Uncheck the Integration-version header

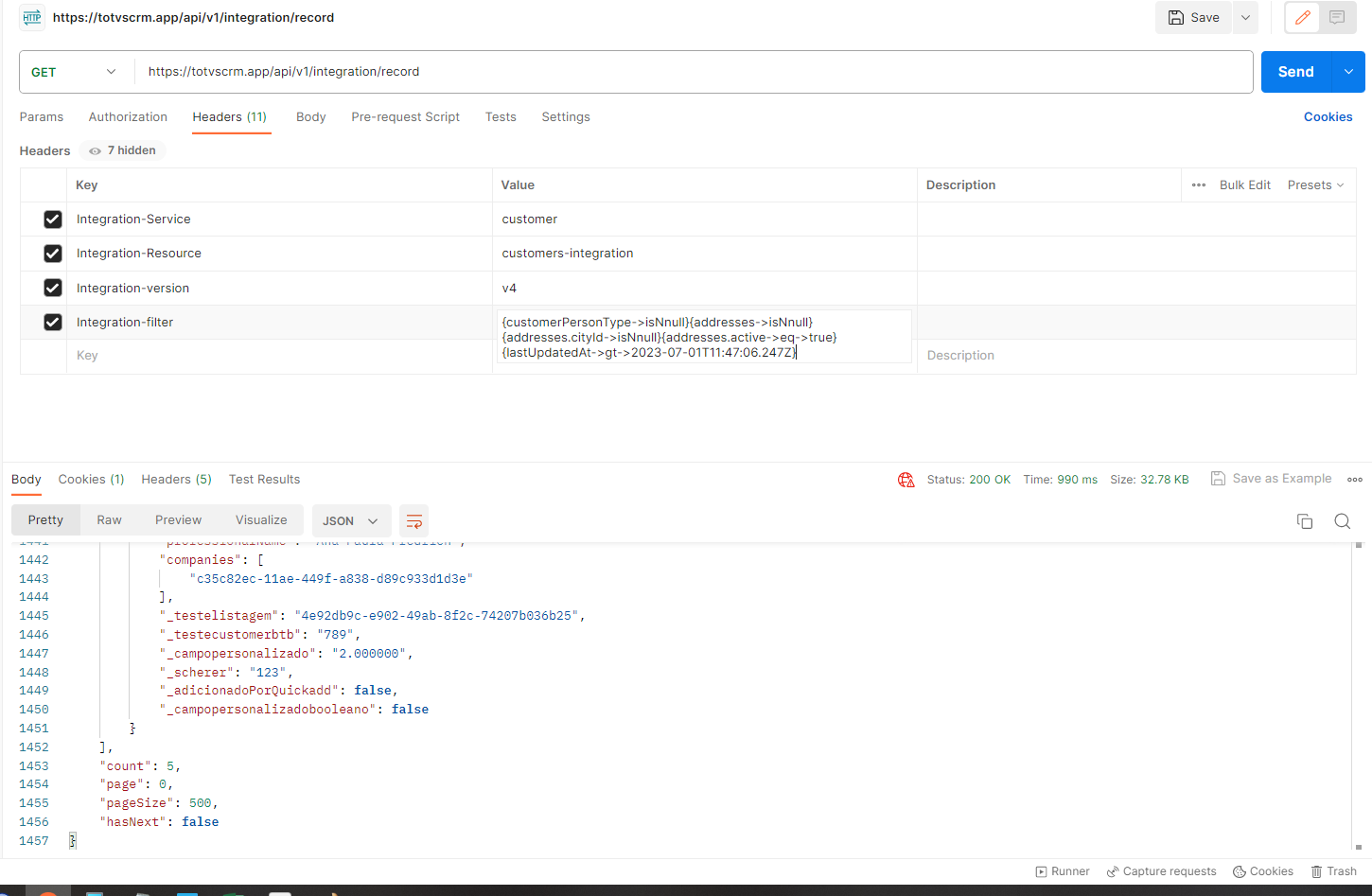(x=53, y=288)
